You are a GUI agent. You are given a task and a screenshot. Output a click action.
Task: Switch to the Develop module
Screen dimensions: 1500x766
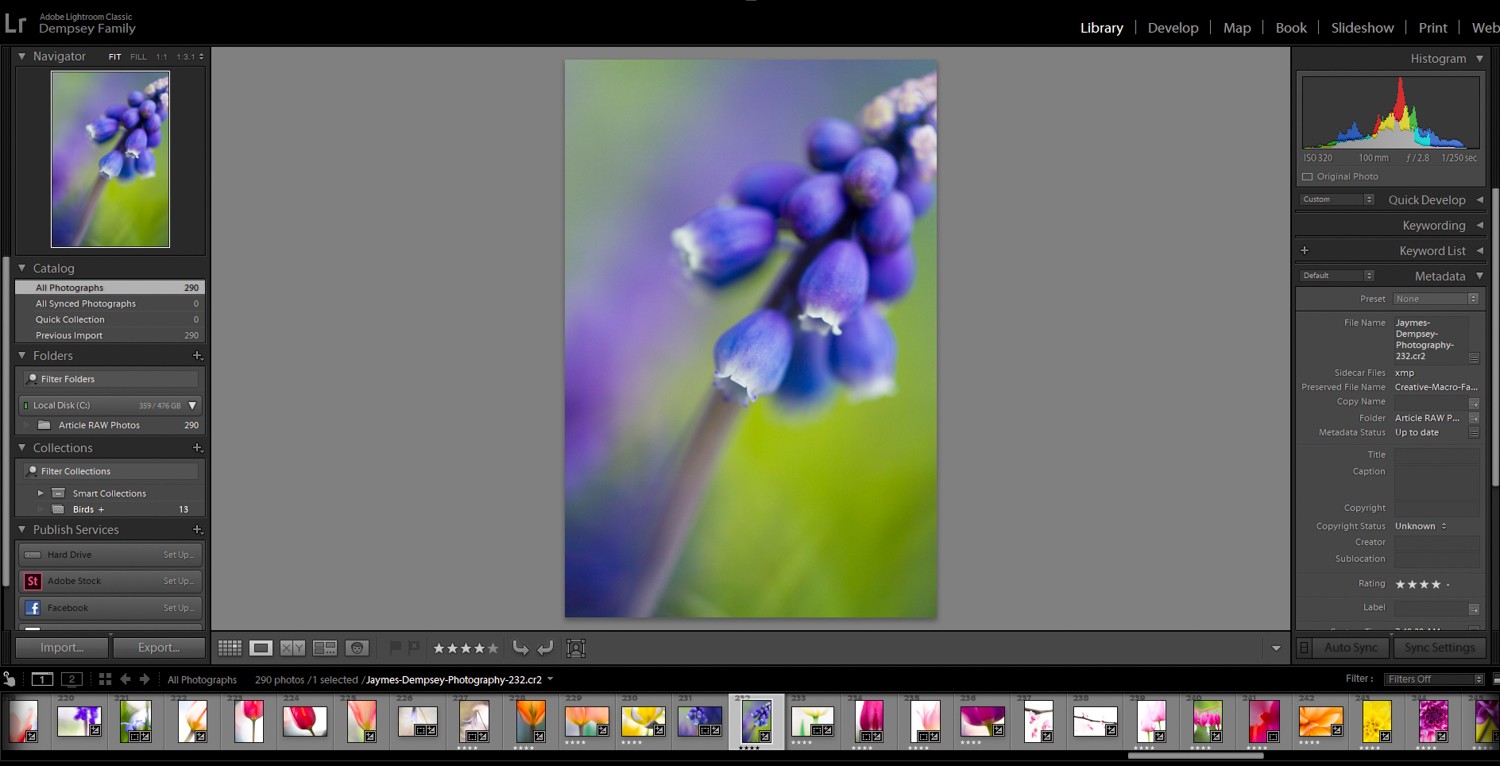1173,27
